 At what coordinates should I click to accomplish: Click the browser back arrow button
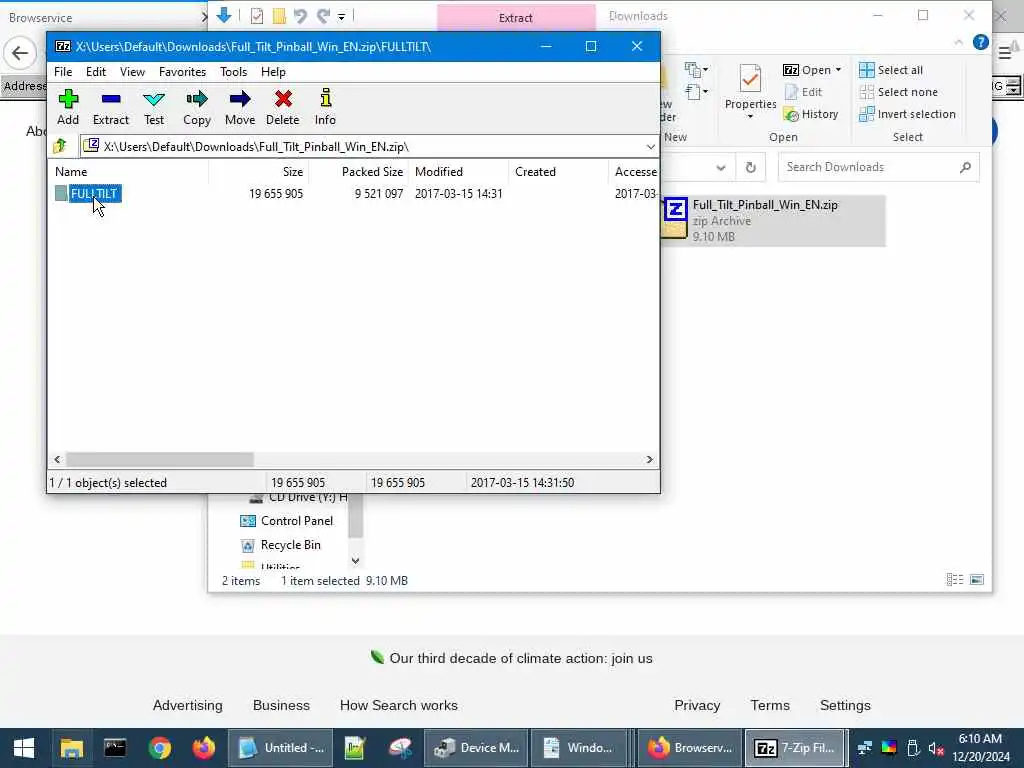(x=20, y=53)
